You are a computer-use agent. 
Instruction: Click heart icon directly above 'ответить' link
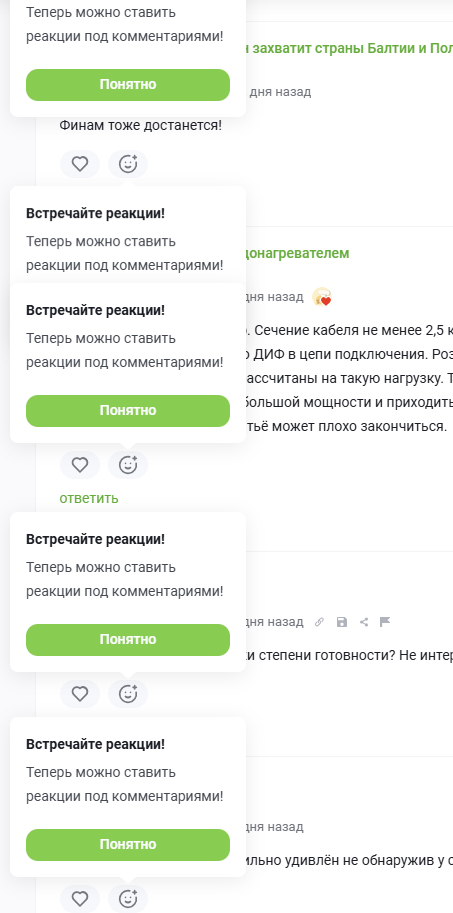click(x=80, y=465)
